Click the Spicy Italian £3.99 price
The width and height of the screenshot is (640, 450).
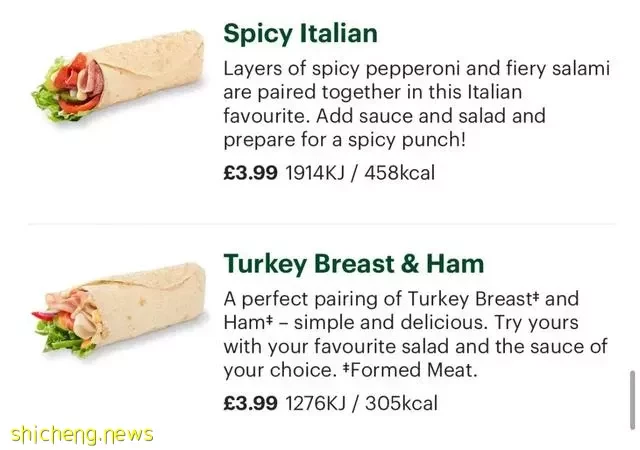250,173
